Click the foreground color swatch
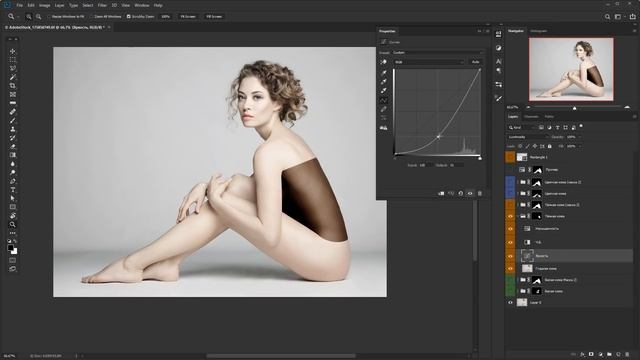The height and width of the screenshot is (360, 640). click(11, 247)
